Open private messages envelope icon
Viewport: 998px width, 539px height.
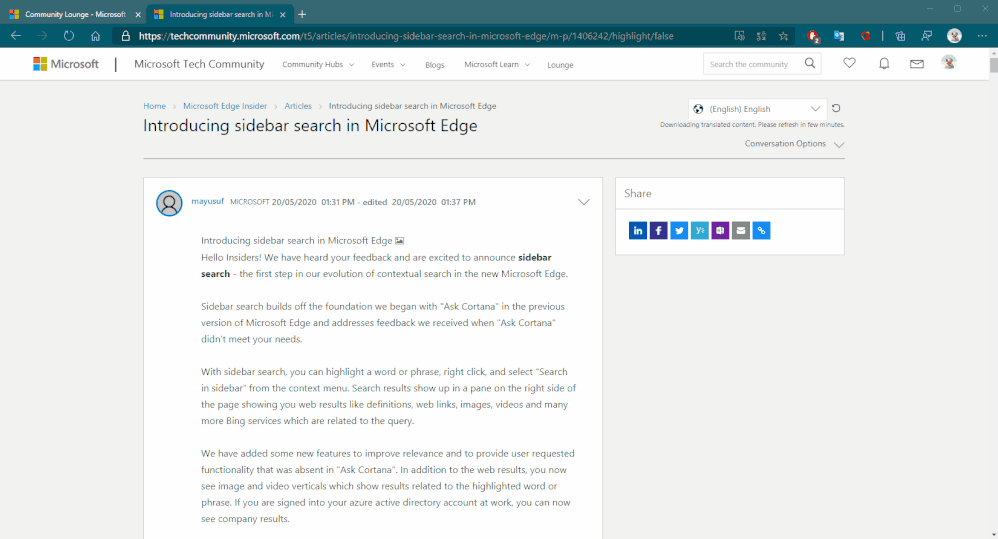(917, 64)
